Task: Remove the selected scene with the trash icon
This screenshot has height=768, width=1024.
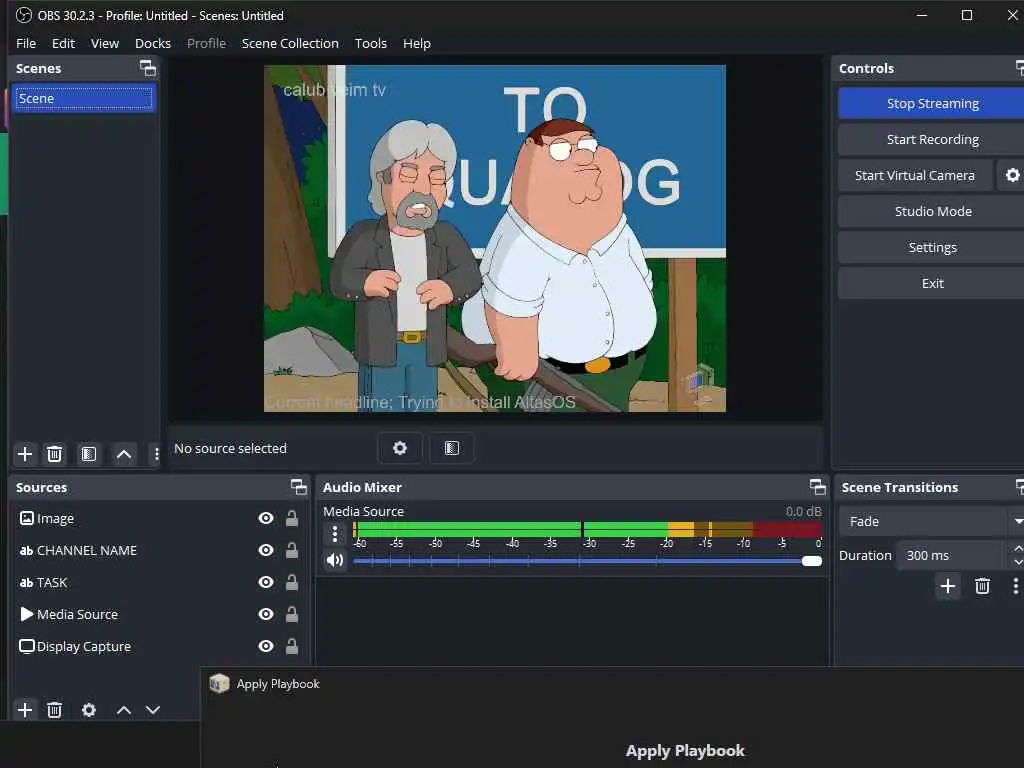Action: click(55, 454)
